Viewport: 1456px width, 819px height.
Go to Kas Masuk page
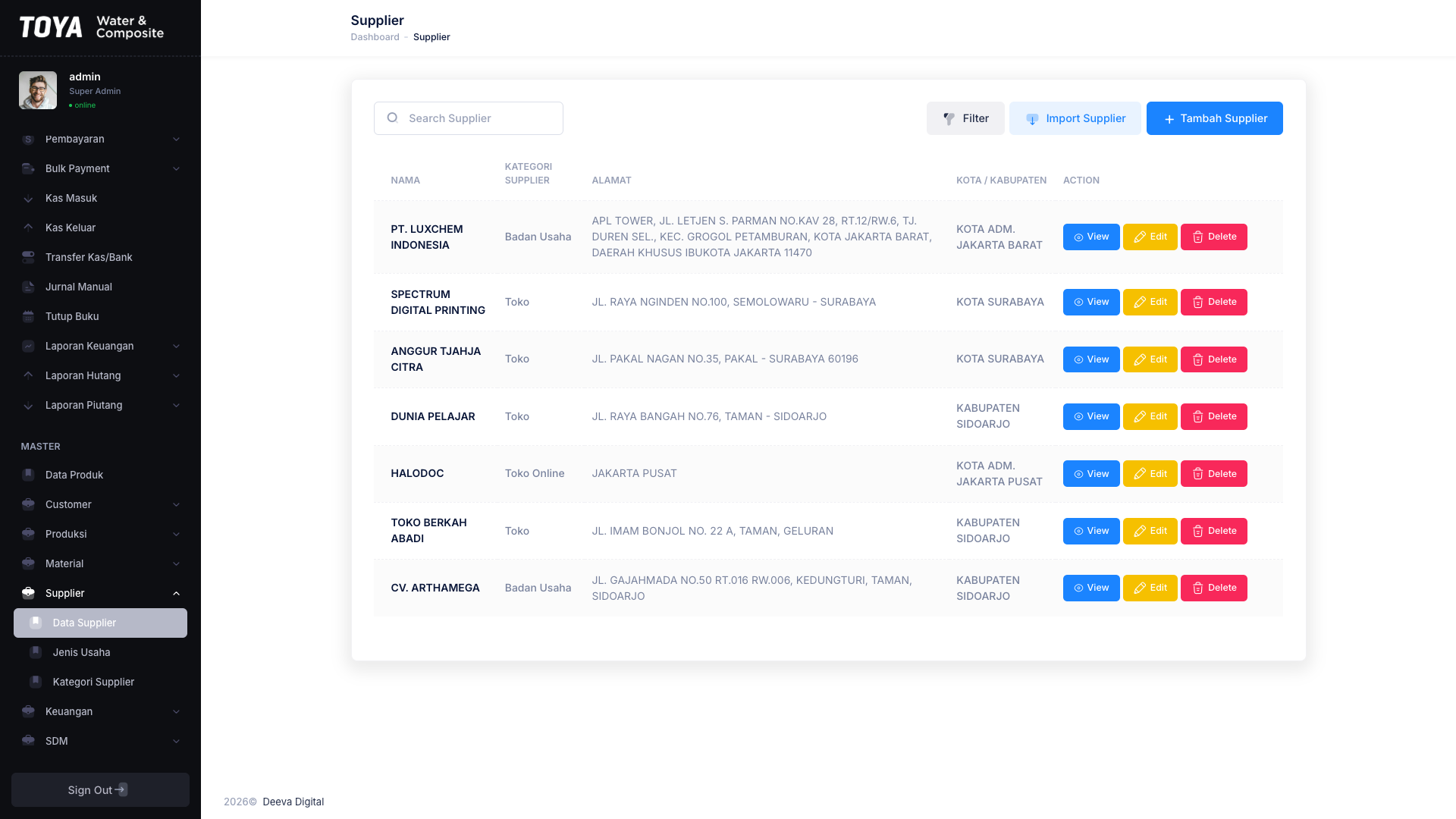100,198
